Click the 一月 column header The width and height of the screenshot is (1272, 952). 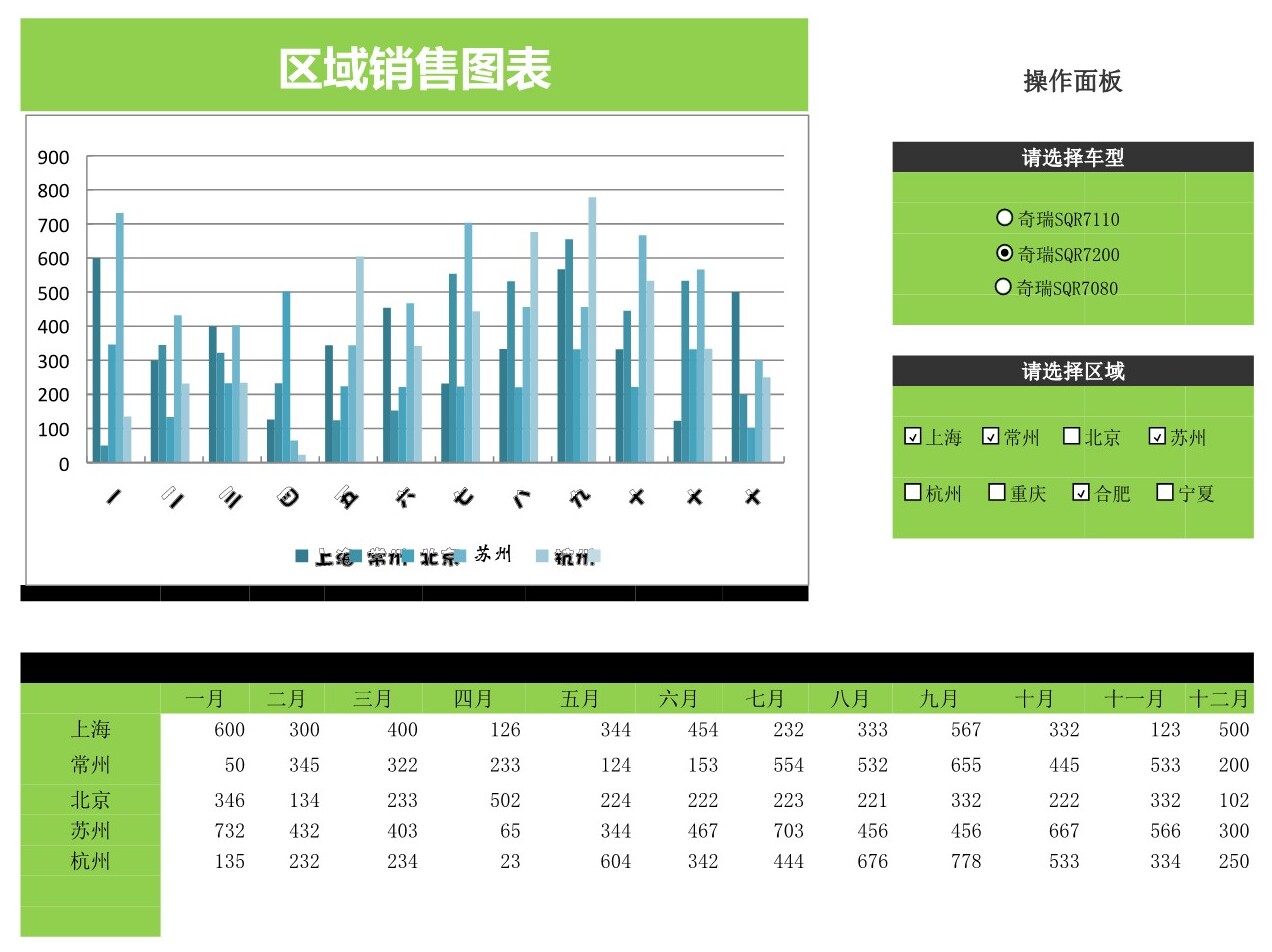[x=205, y=698]
